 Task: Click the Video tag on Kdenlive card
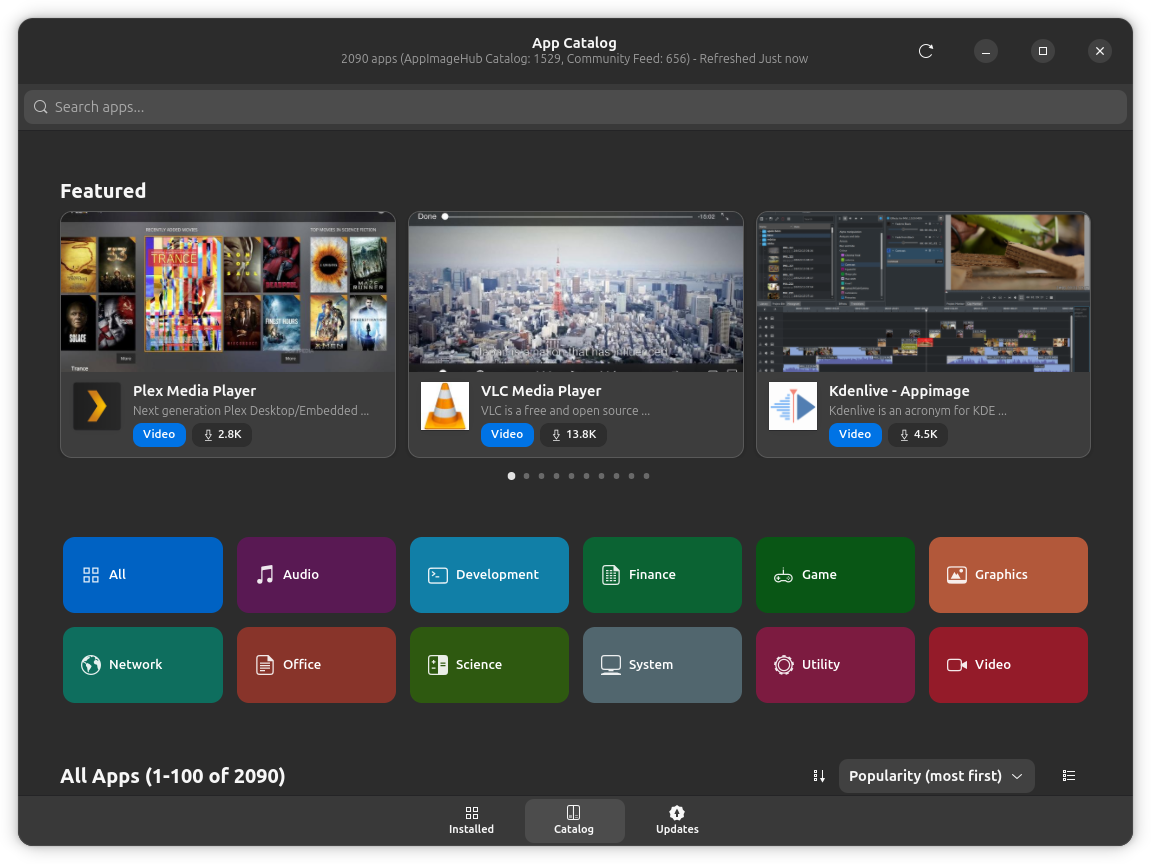[x=855, y=434]
